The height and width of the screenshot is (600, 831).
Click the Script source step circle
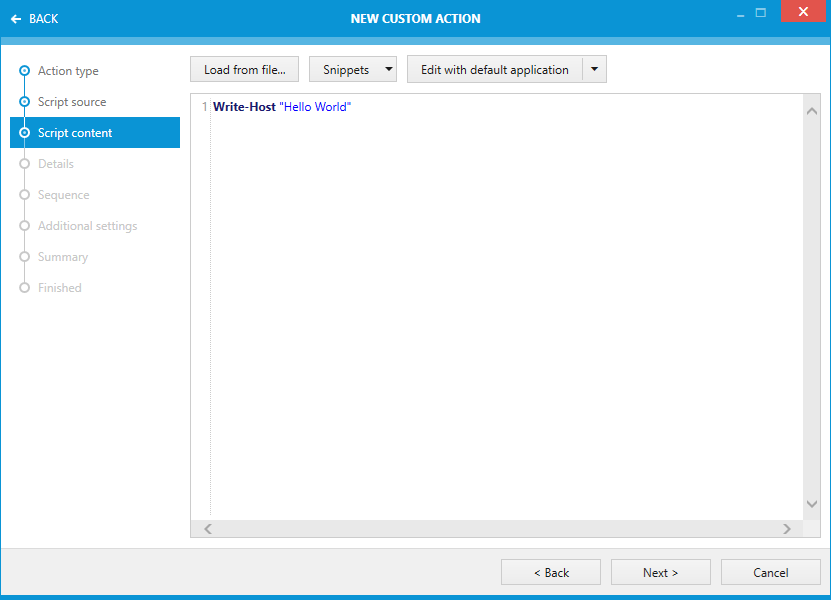tap(23, 101)
